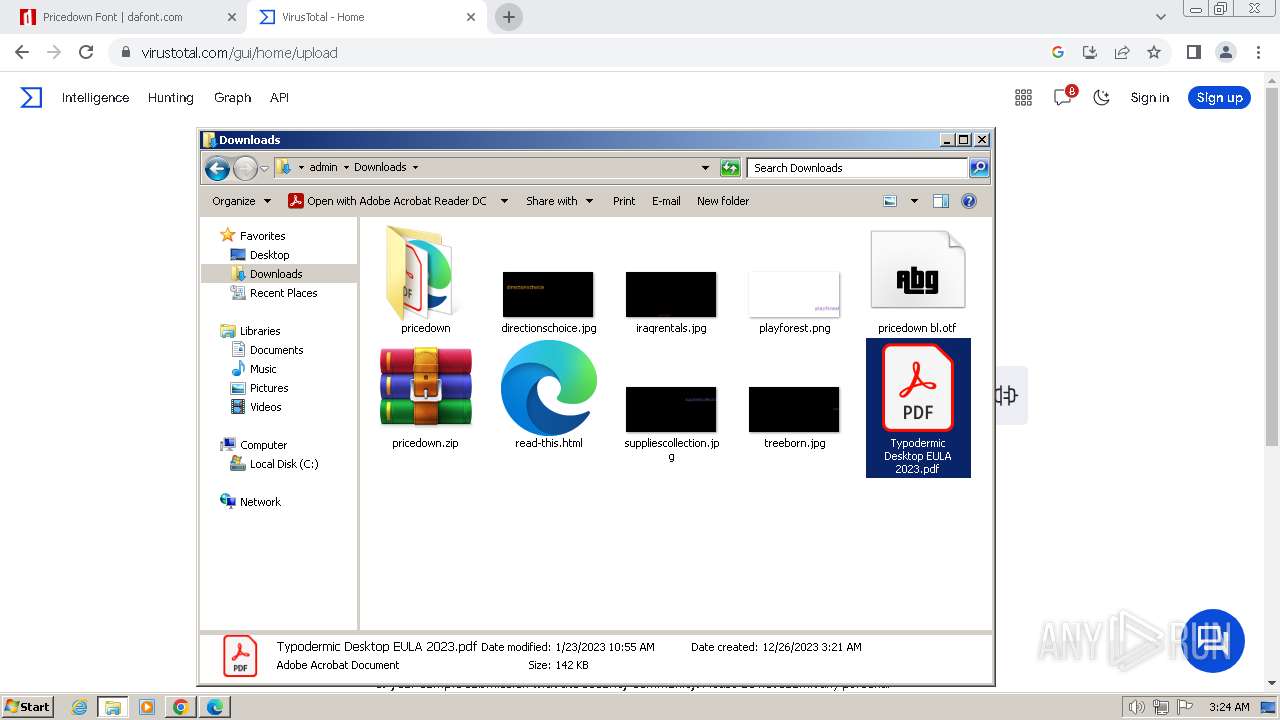
Task: Open the Organize dropdown menu
Action: [x=241, y=201]
